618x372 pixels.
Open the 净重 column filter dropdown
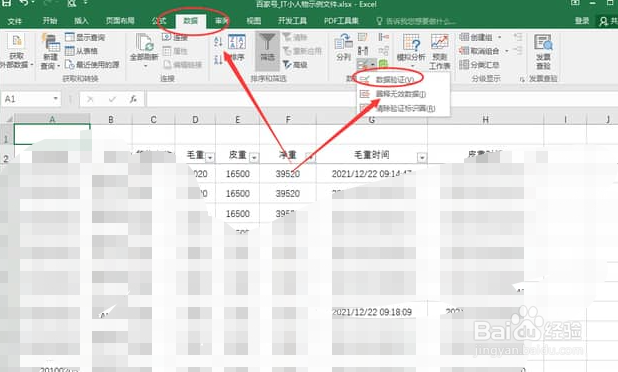coord(310,158)
